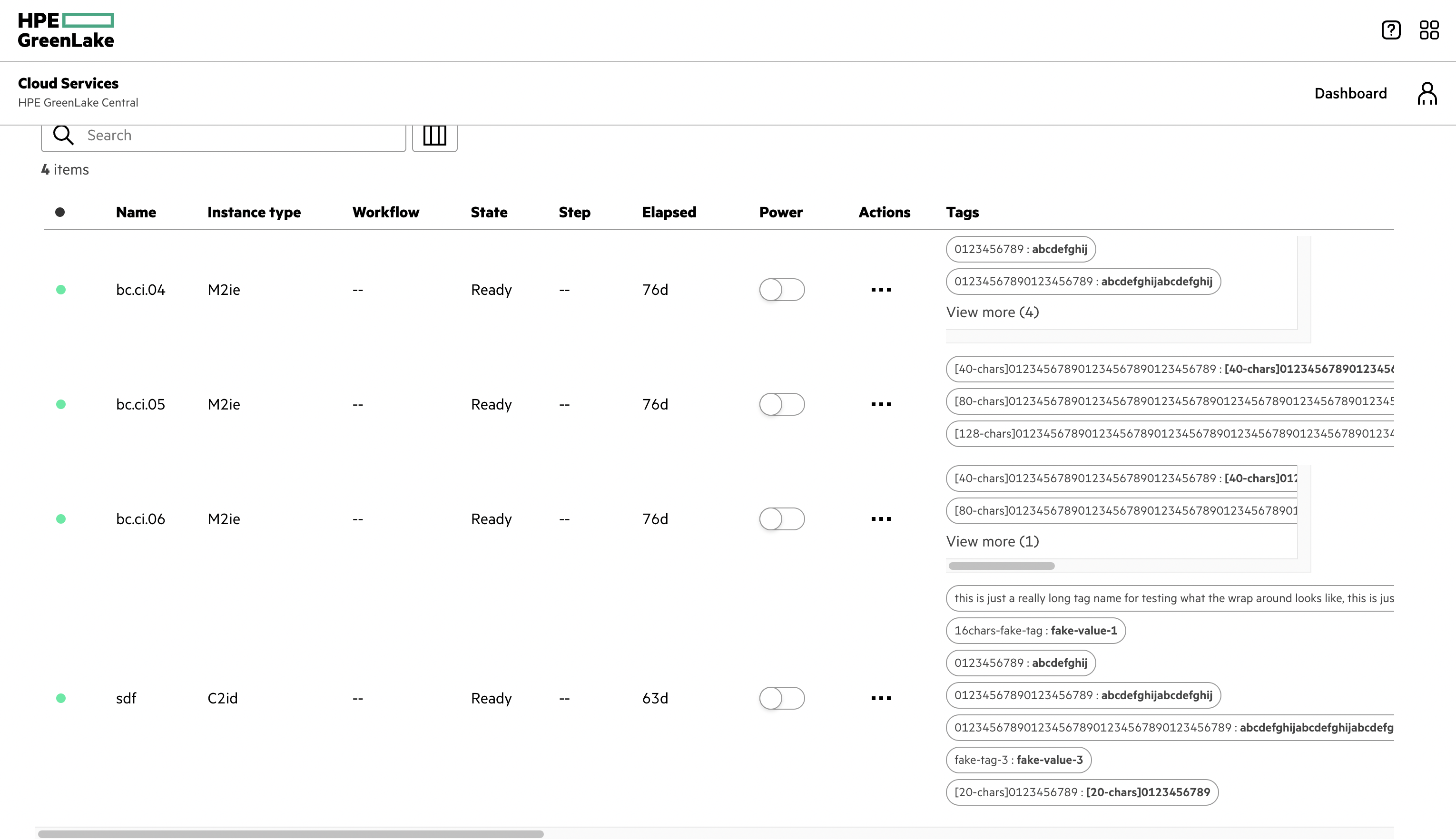Image resolution: width=1456 pixels, height=839 pixels.
Task: Open the column settings icon beside search
Action: (434, 136)
